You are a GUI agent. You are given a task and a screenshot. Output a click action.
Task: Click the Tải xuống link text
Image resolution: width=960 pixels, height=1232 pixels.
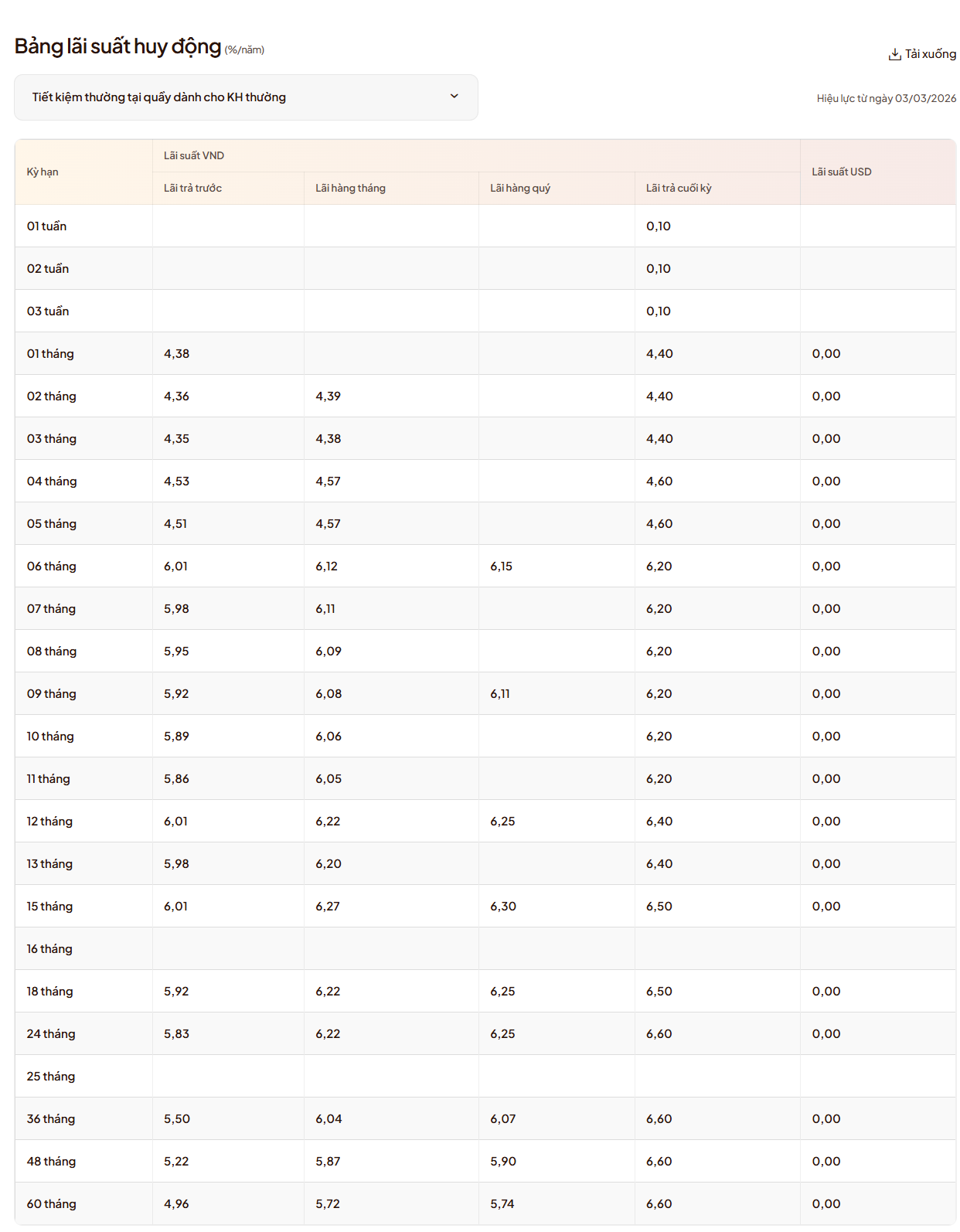931,54
